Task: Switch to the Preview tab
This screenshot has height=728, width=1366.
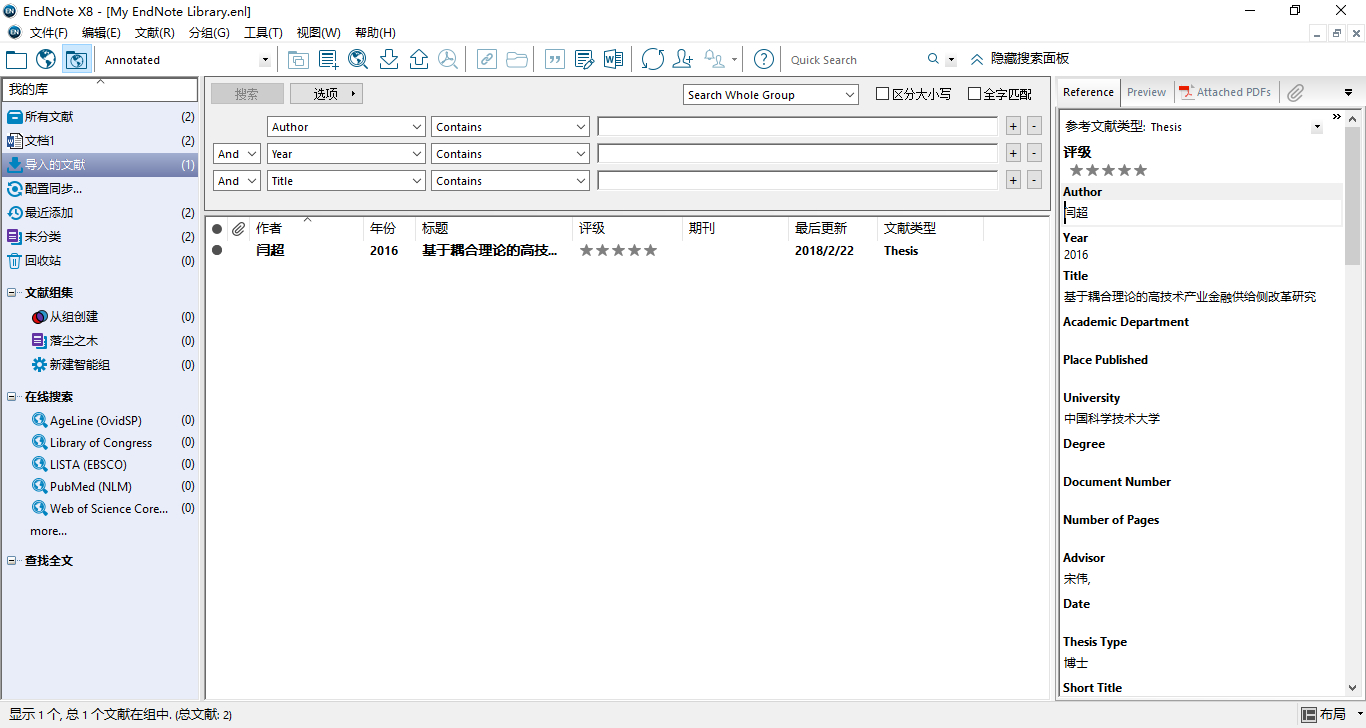Action: [x=1146, y=92]
